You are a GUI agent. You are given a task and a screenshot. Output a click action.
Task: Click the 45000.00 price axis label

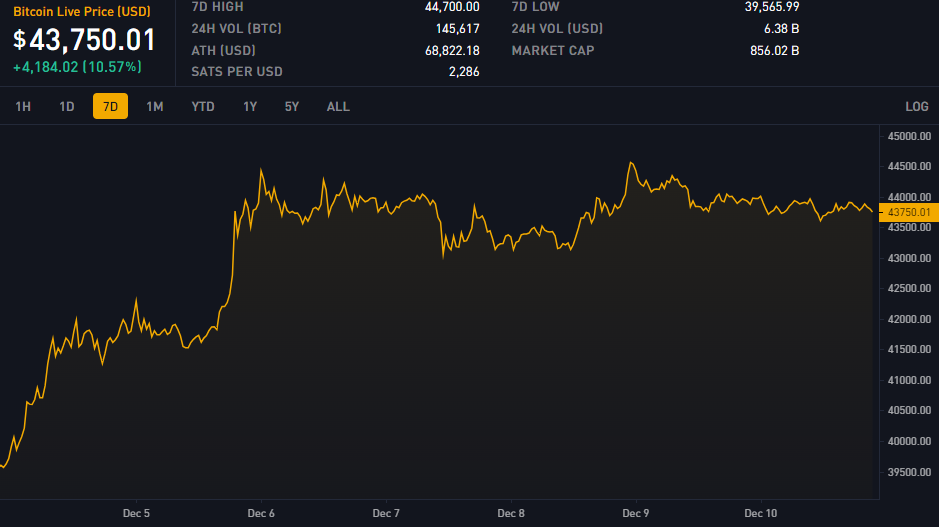(909, 136)
